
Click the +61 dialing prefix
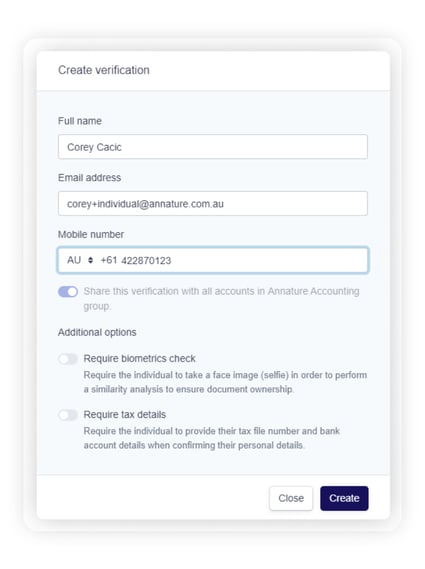click(109, 260)
